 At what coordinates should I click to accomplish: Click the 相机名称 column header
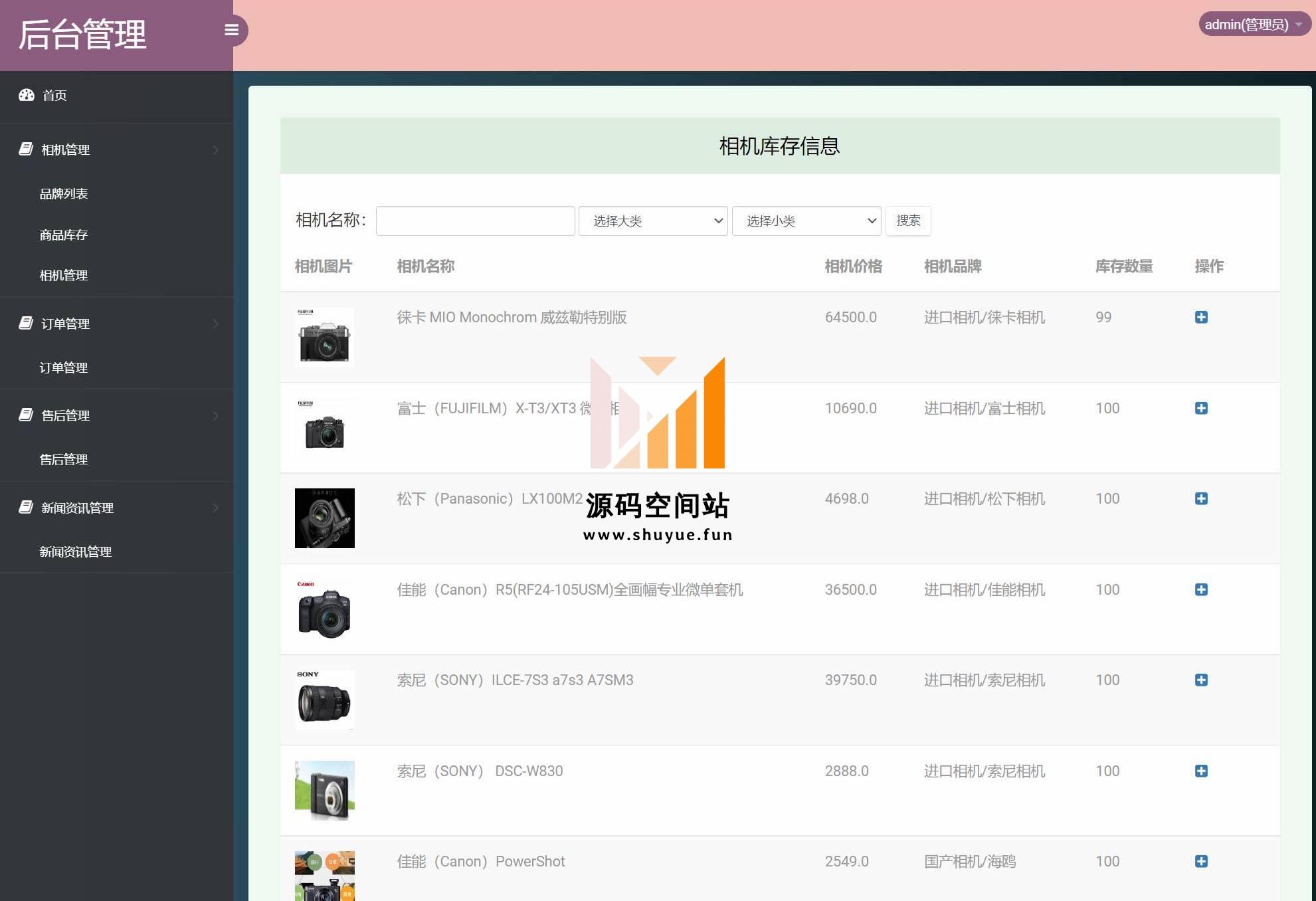pyautogui.click(x=426, y=266)
